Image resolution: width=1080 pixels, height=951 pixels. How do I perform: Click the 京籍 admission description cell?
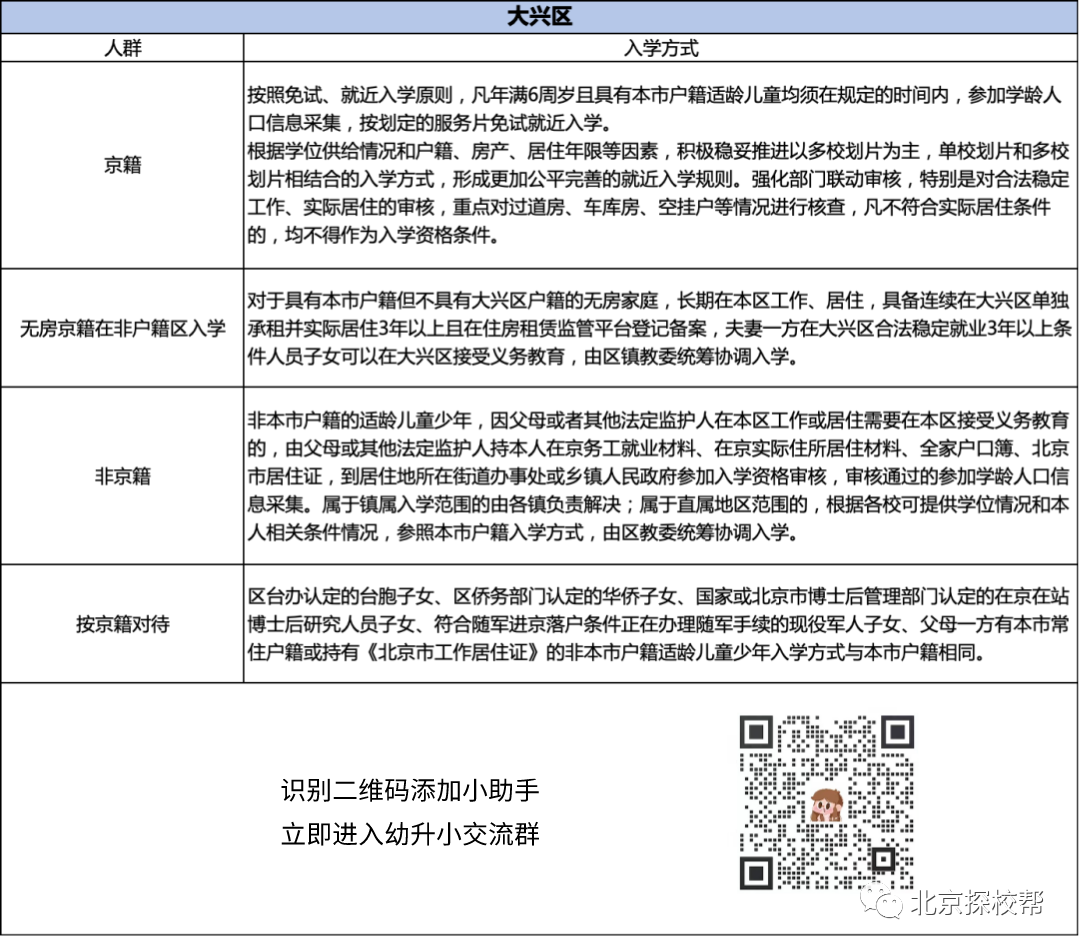(x=661, y=165)
